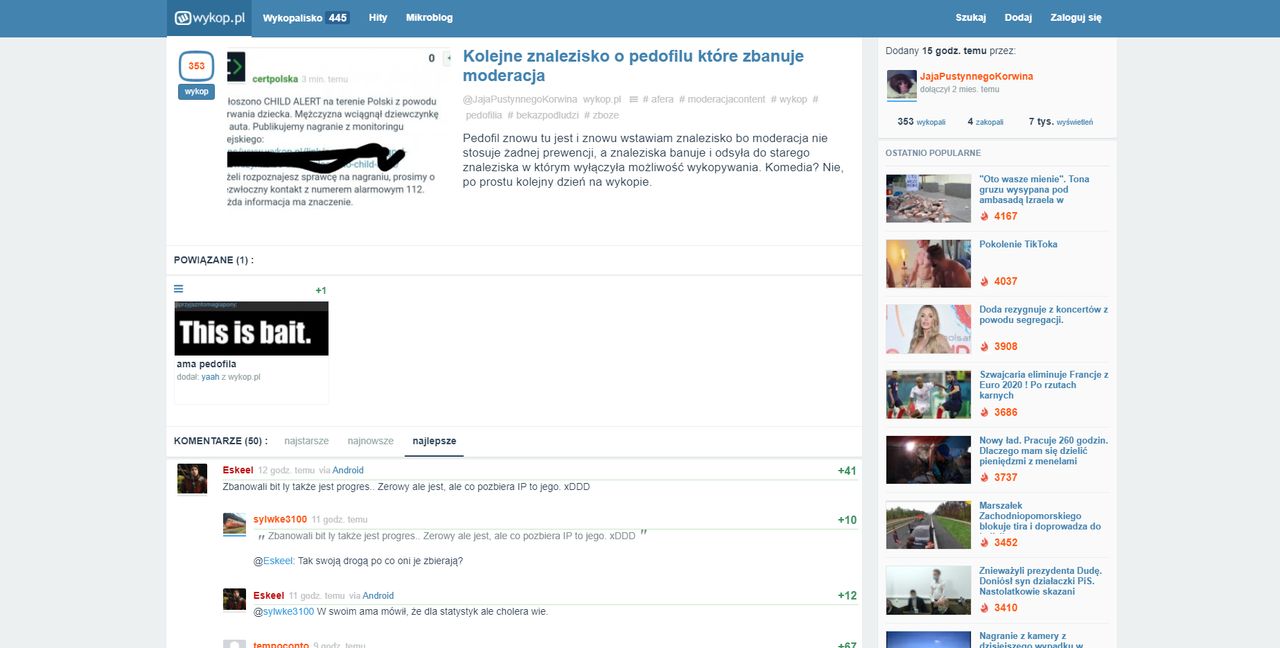Click +41 score on Eskeel comment

(847, 471)
